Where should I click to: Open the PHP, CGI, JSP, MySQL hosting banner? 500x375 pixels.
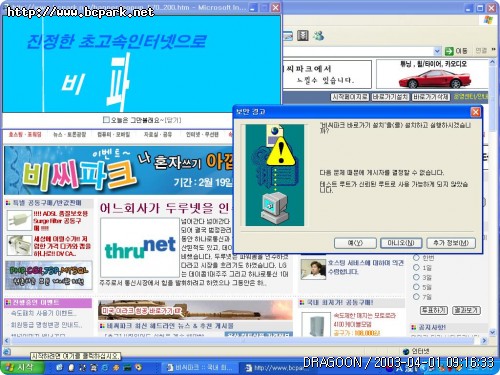coord(49,275)
